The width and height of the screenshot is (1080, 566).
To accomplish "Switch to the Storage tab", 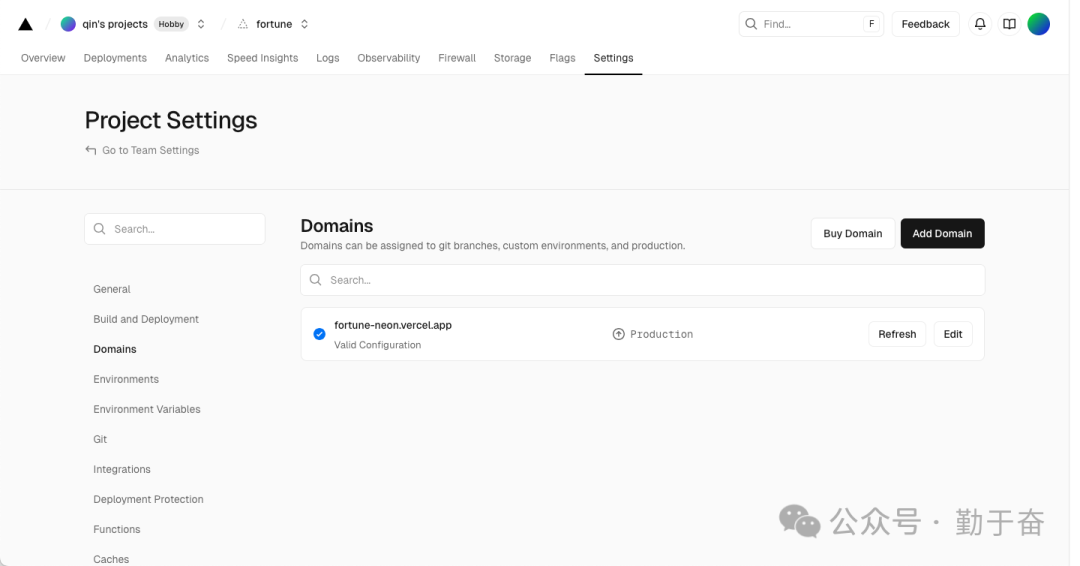I will point(512,58).
